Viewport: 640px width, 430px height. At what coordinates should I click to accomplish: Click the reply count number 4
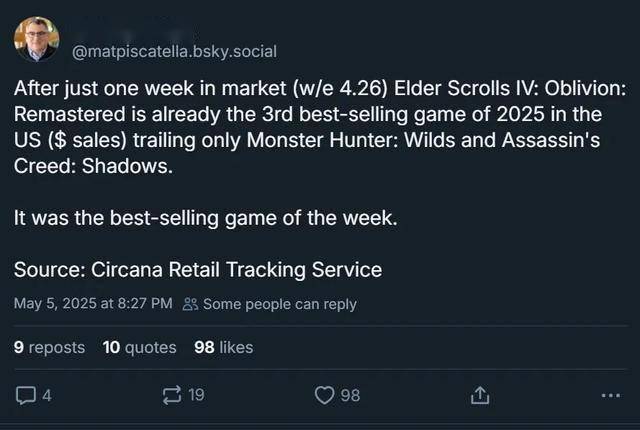[x=46, y=396]
